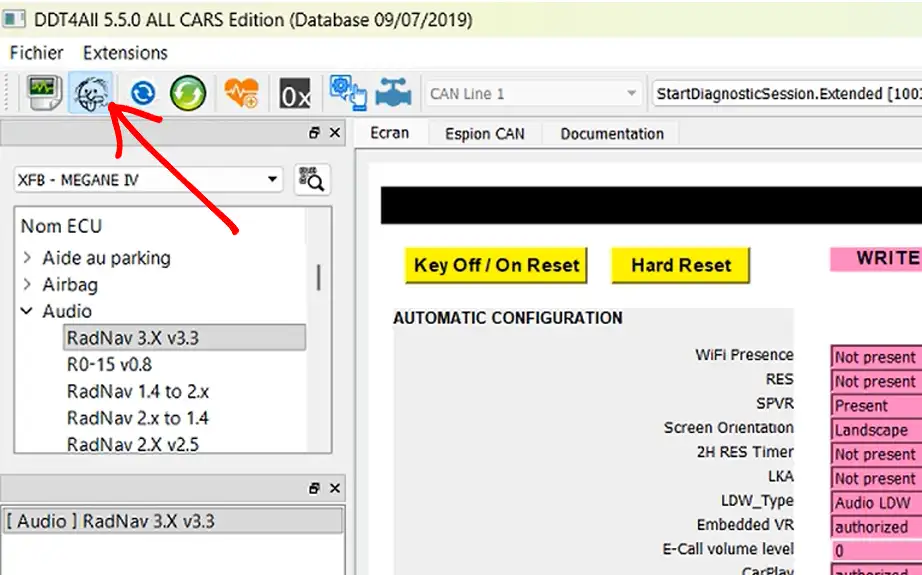The width and height of the screenshot is (922, 575).
Task: Open the Extensions menu
Action: click(x=125, y=53)
